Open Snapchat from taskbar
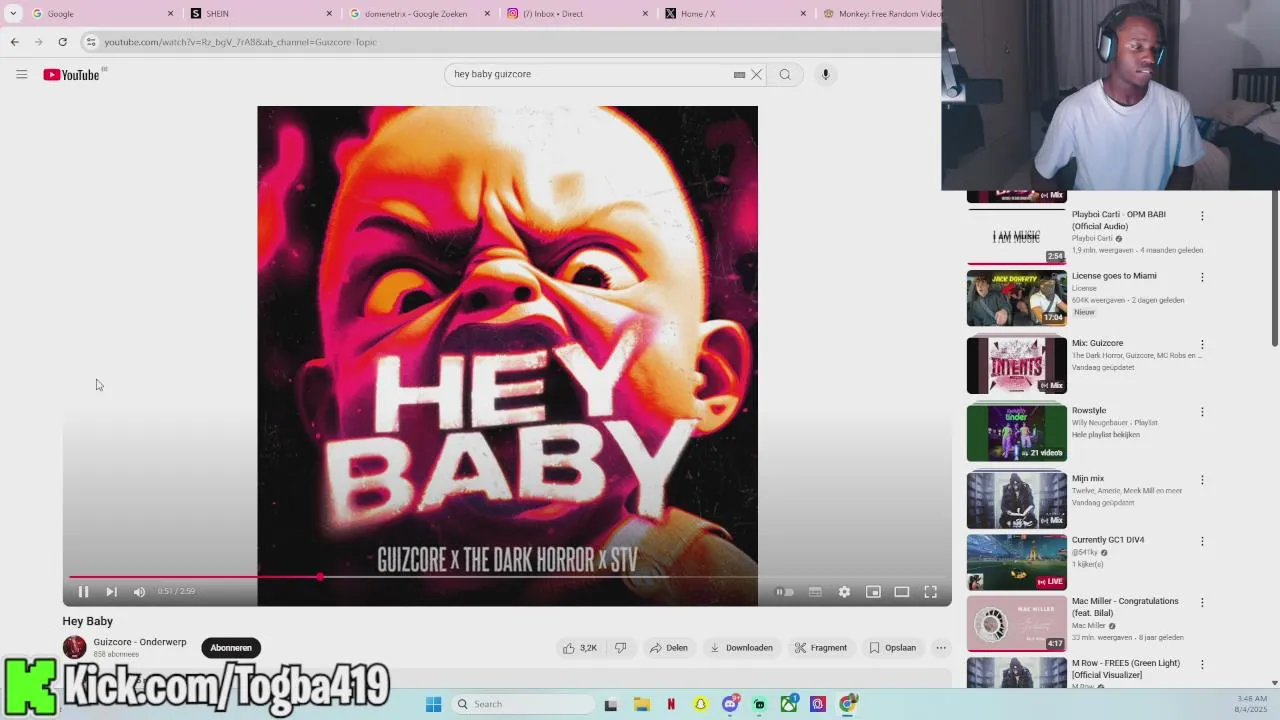Screen dimensions: 1280x720 [x=700, y=704]
